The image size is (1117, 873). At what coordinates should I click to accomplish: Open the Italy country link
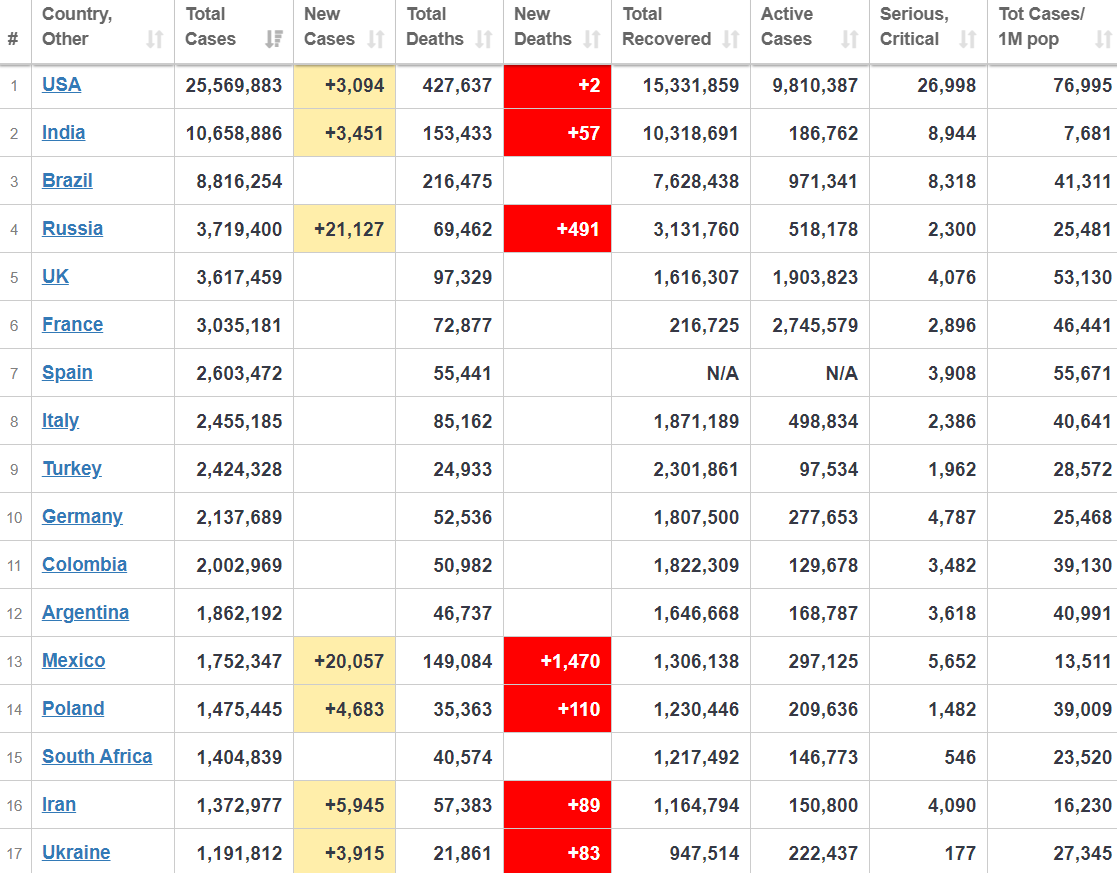(61, 420)
